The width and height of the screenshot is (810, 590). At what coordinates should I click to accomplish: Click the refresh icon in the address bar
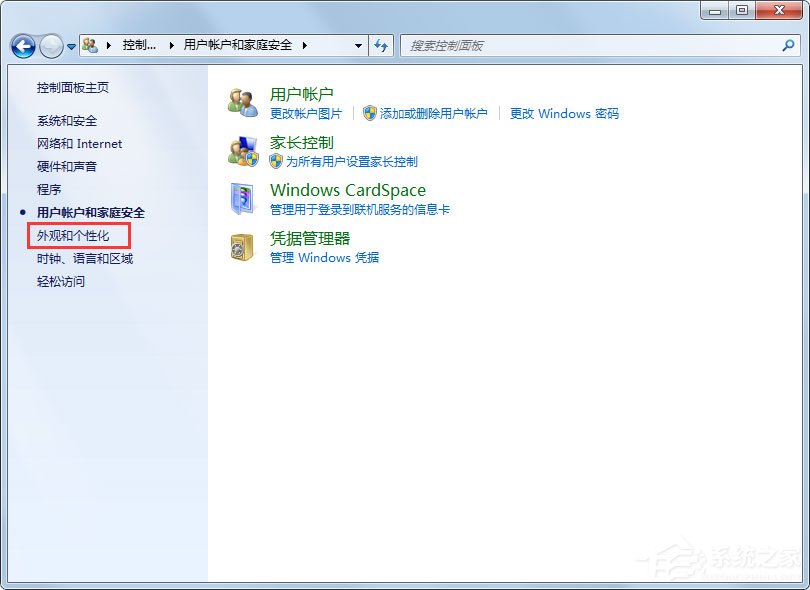tap(380, 46)
